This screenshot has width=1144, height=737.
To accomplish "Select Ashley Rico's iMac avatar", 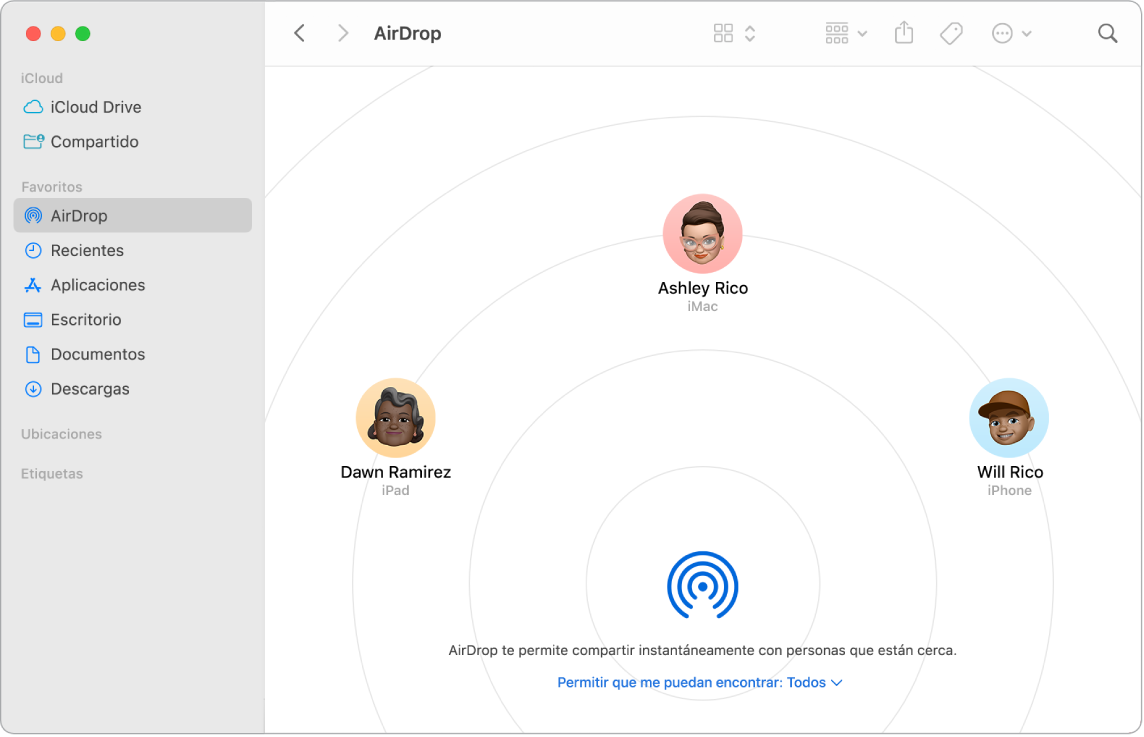I will point(702,233).
